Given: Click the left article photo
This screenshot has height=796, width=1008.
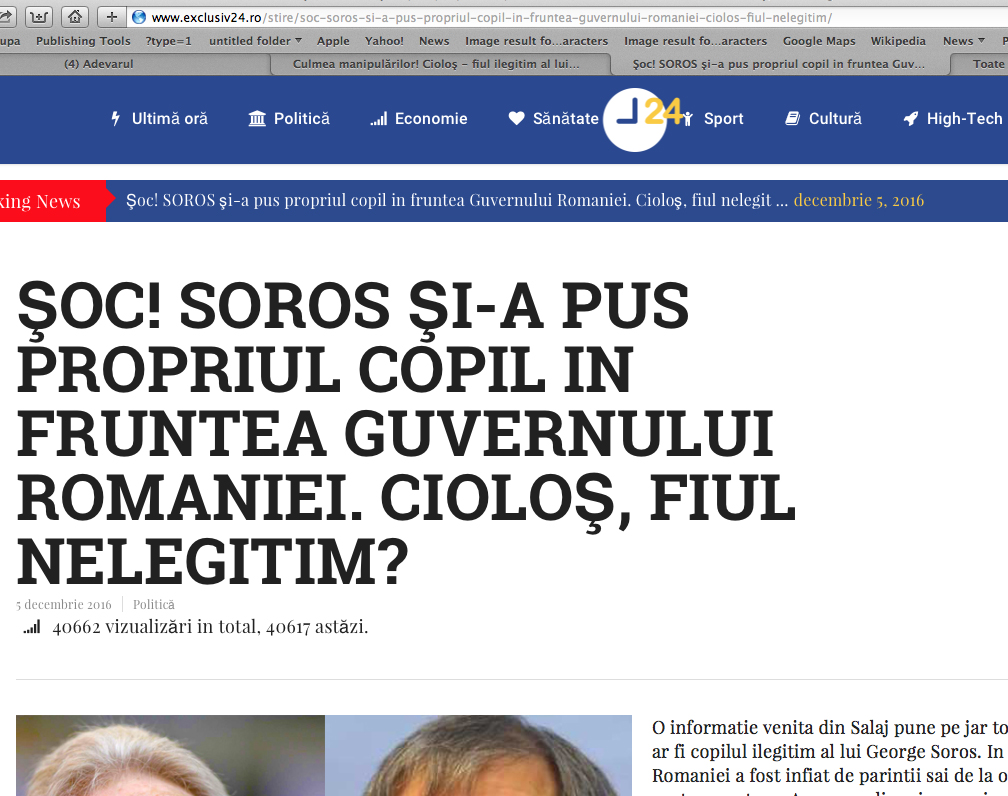Looking at the screenshot, I should (x=170, y=755).
